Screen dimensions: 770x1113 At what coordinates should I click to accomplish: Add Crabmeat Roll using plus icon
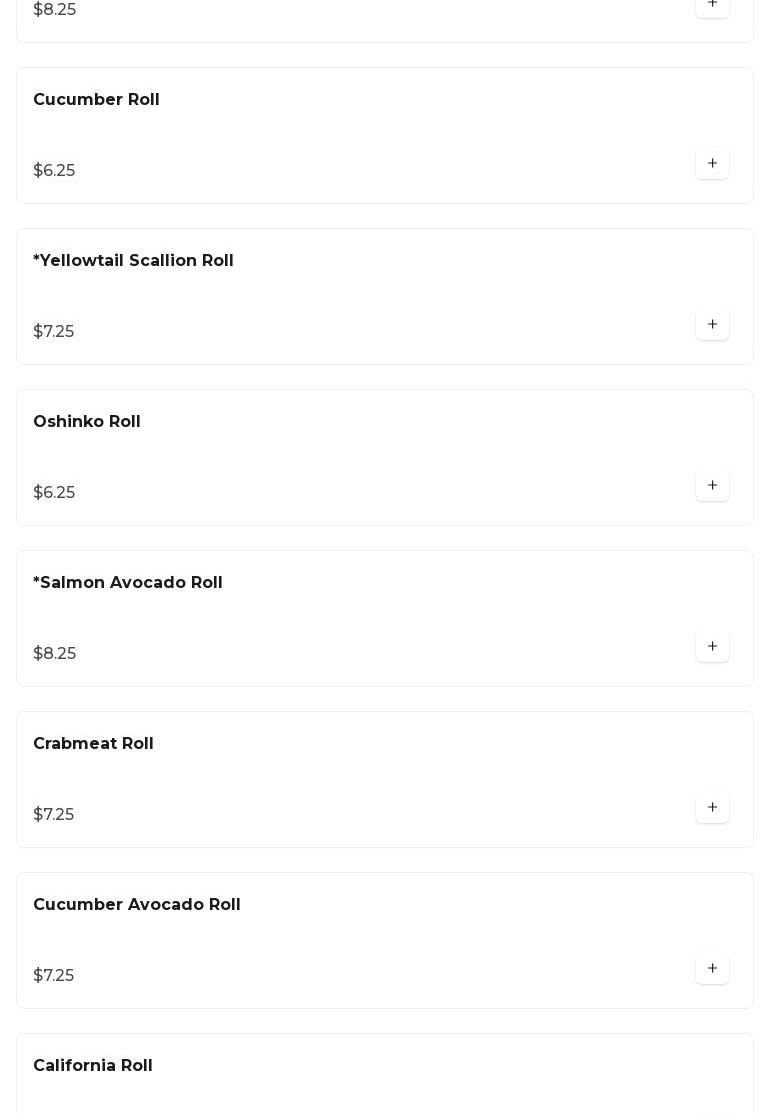pos(712,808)
